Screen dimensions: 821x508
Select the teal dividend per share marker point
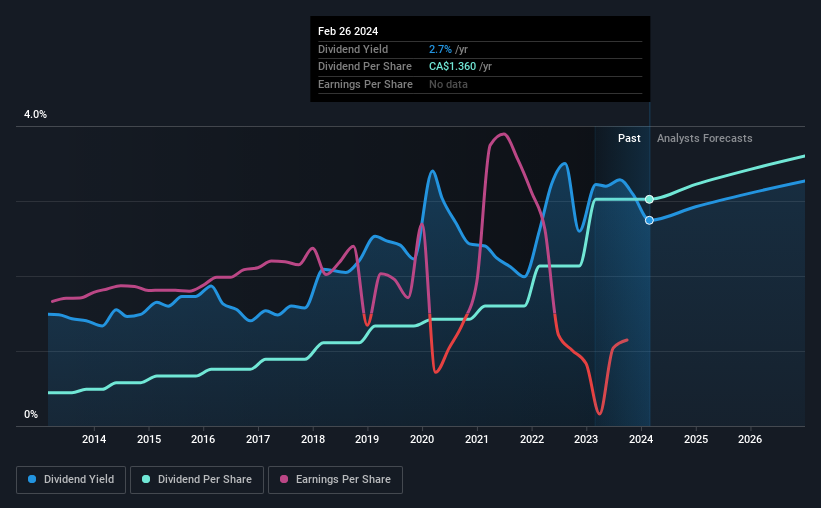(649, 199)
